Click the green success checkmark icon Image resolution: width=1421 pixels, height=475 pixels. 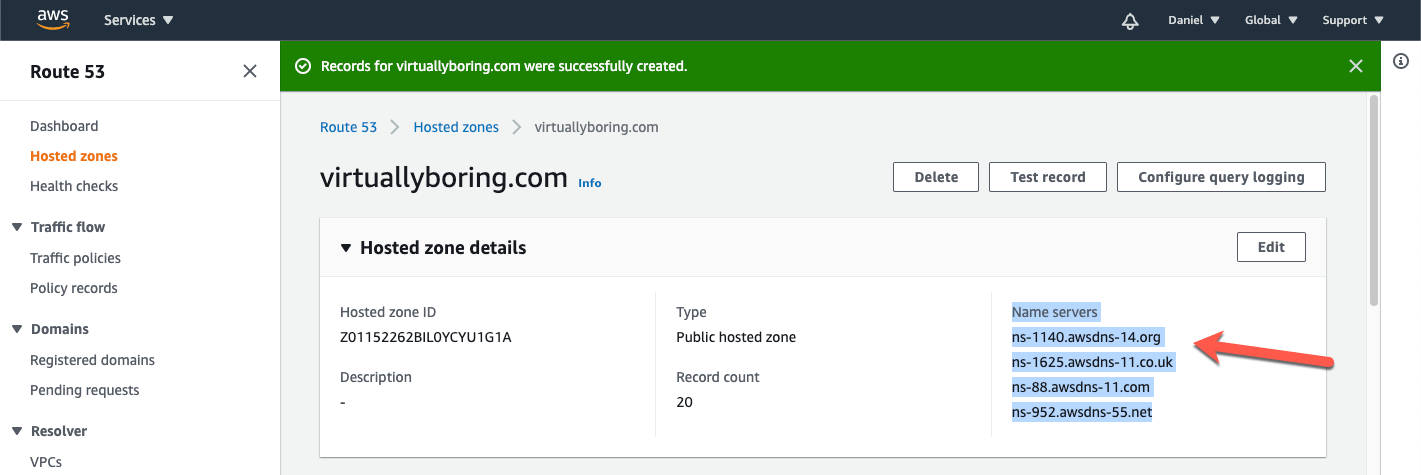303,66
